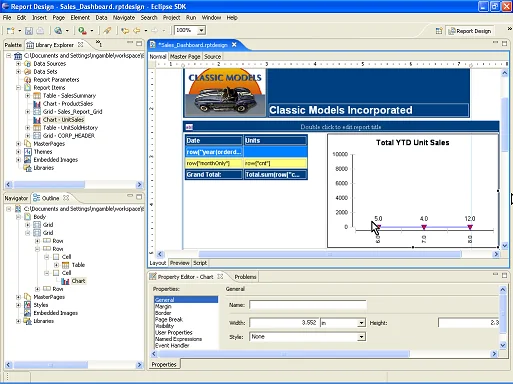Click the Table - SalesSummary icon

pos(37,96)
